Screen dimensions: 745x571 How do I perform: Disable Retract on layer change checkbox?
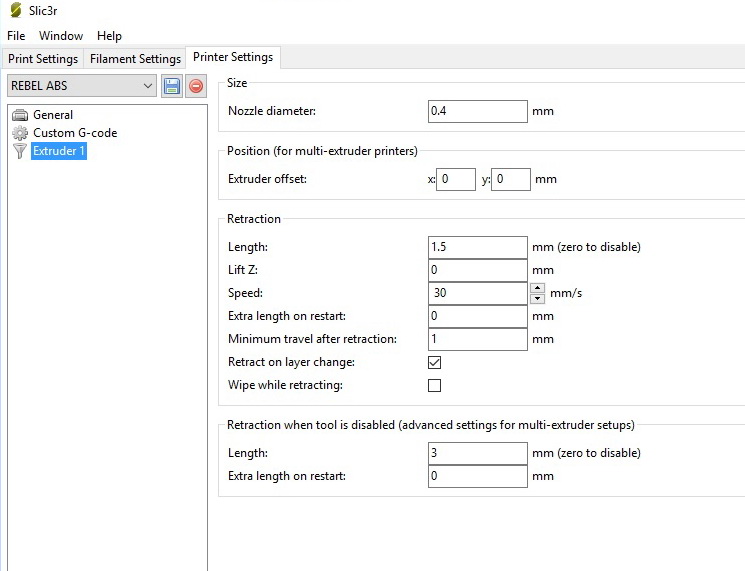(x=434, y=362)
